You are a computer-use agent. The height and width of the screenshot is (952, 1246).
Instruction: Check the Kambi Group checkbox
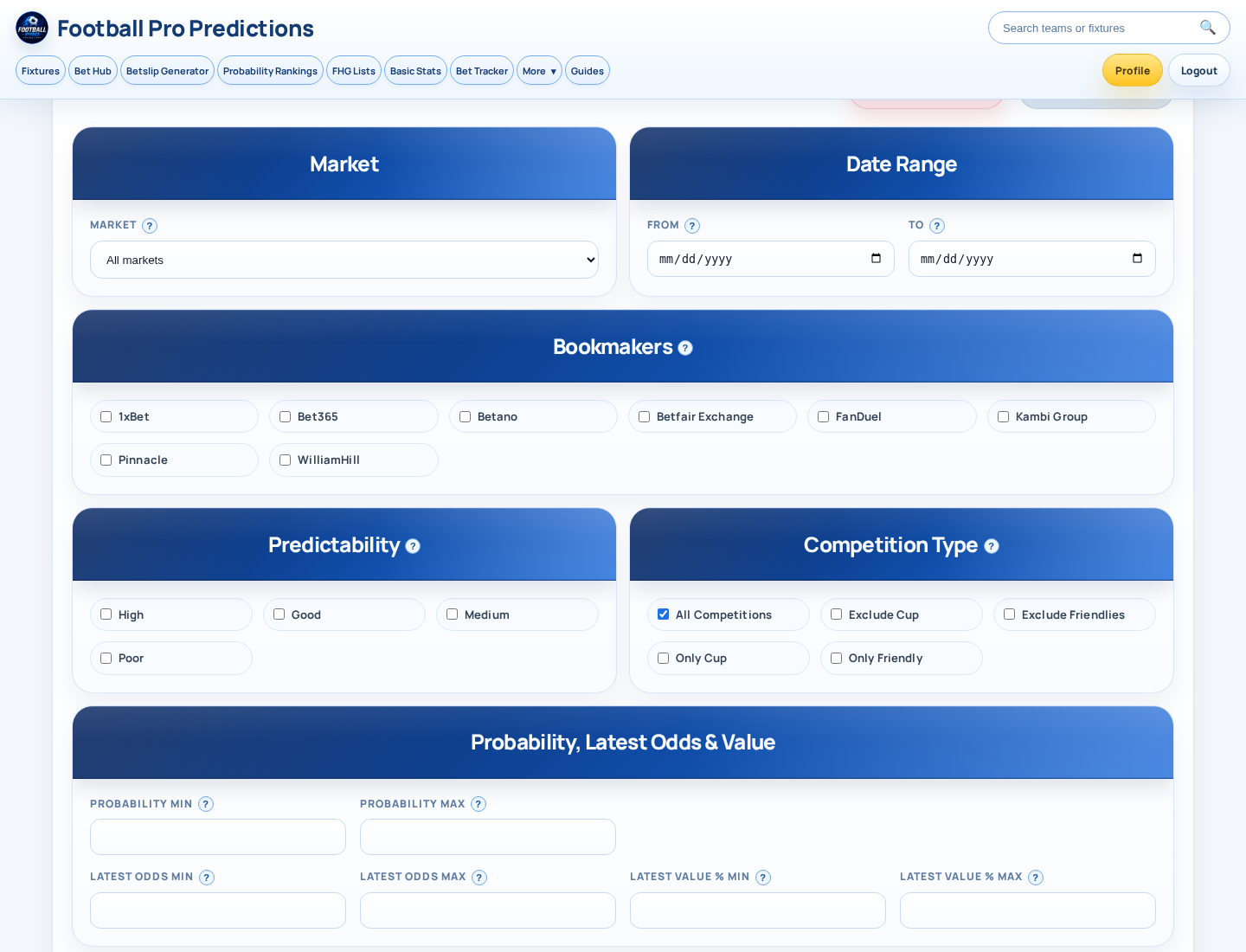point(1004,416)
